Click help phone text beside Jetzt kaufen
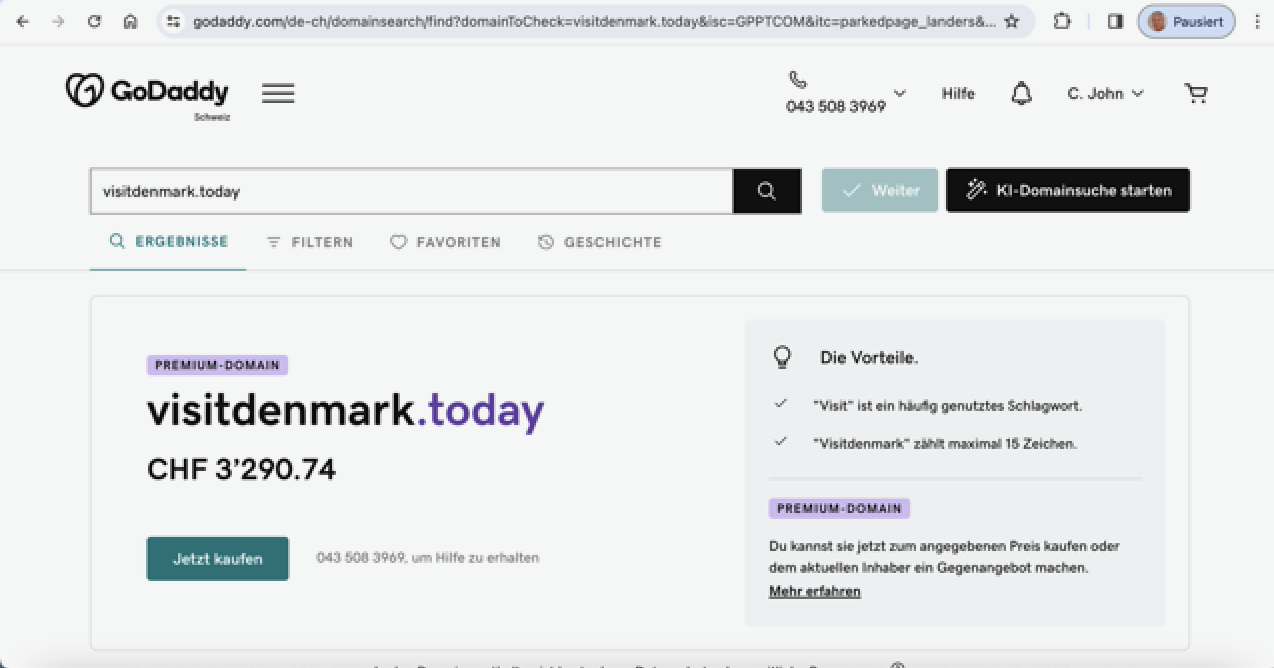Image resolution: width=1274 pixels, height=668 pixels. coord(428,558)
